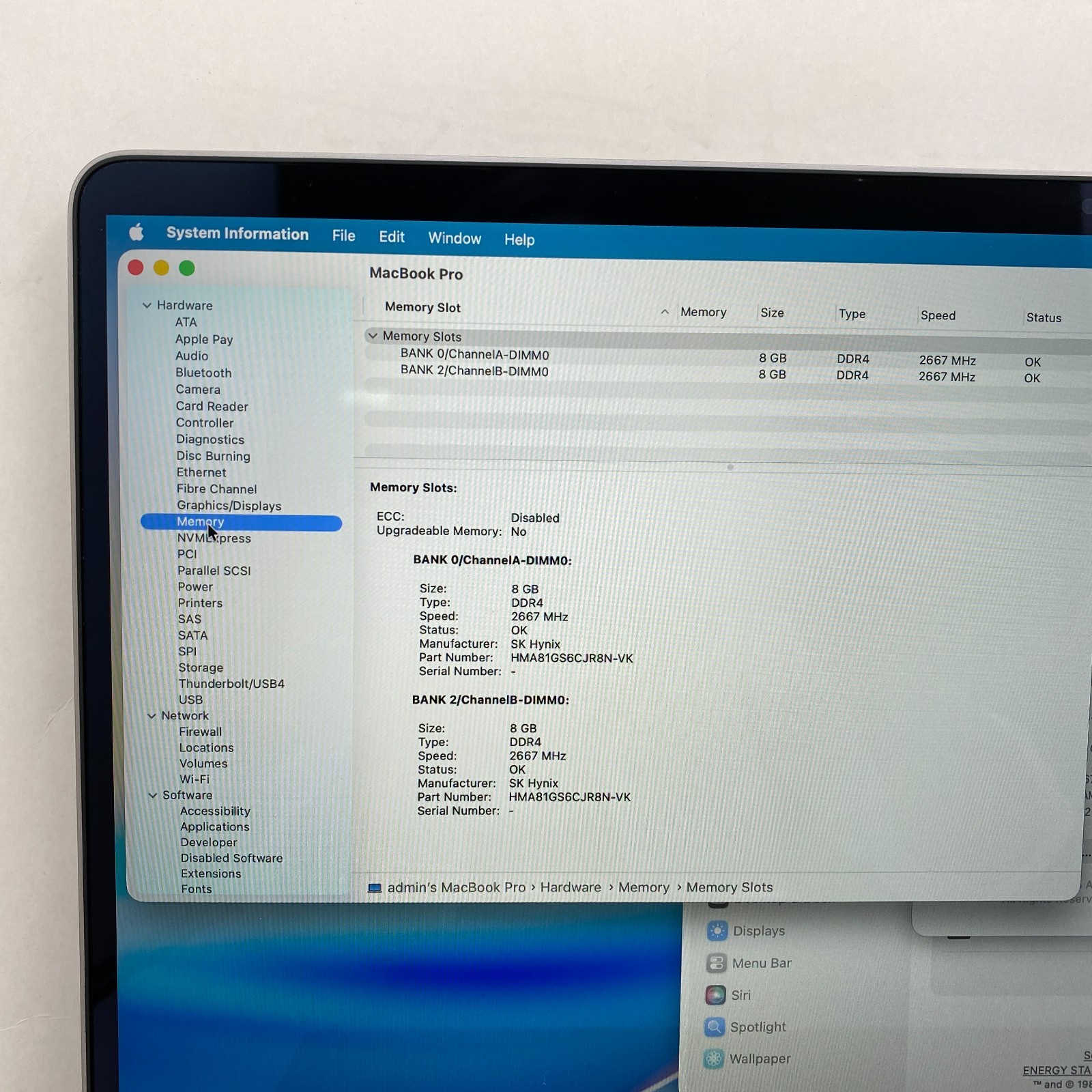Image resolution: width=1092 pixels, height=1092 pixels.
Task: Select Ethernet in the sidebar
Action: tap(201, 472)
